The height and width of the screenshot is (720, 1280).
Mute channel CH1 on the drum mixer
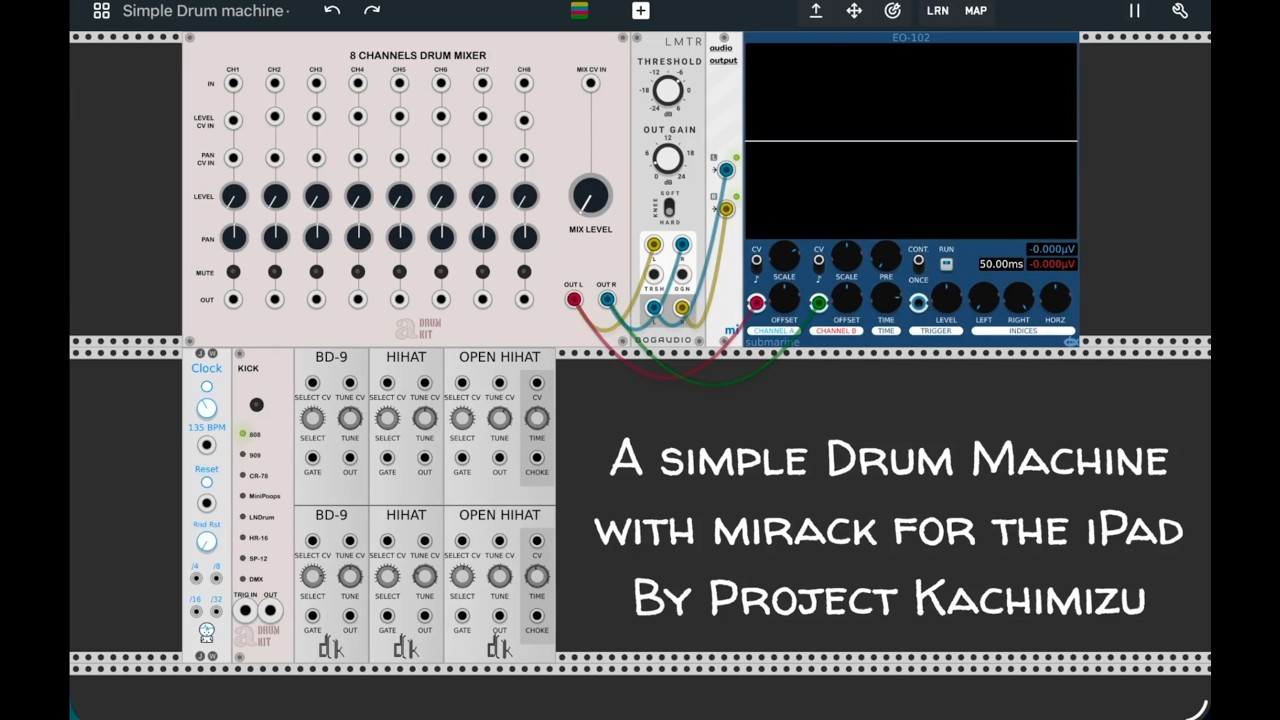click(x=233, y=272)
